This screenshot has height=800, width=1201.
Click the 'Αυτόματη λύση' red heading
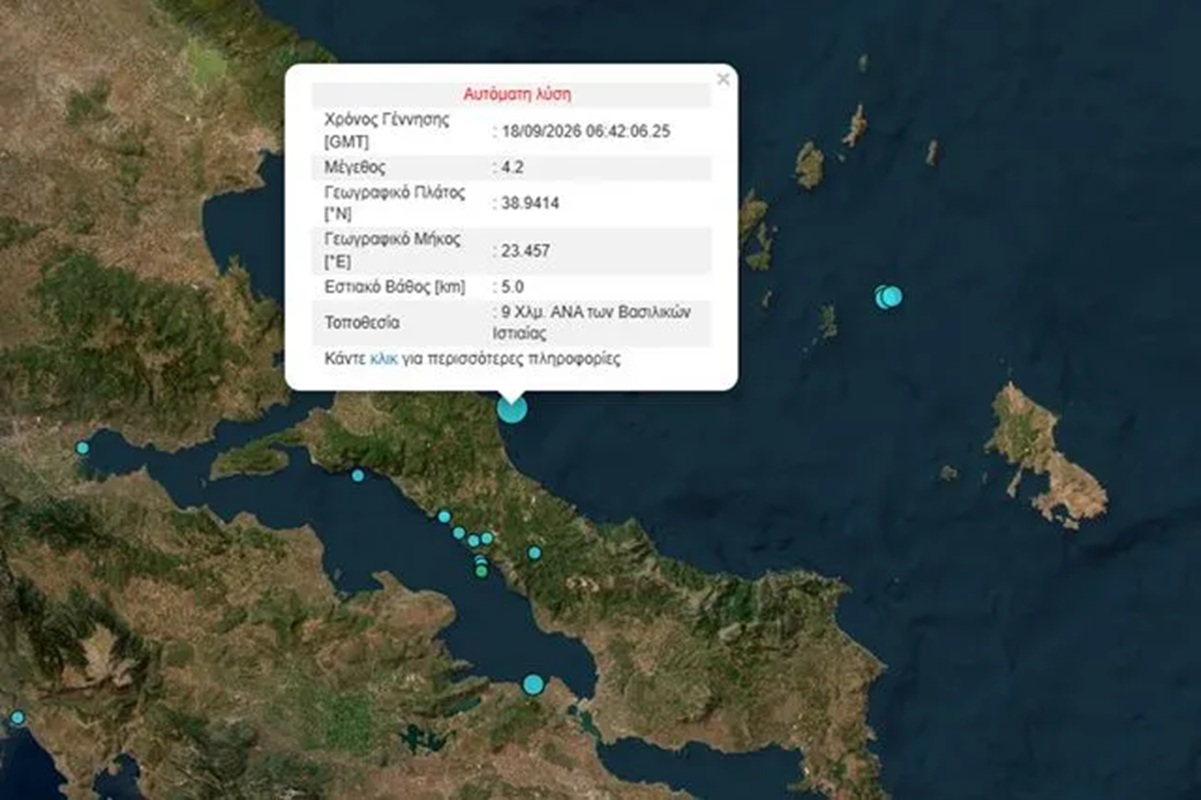click(x=517, y=95)
